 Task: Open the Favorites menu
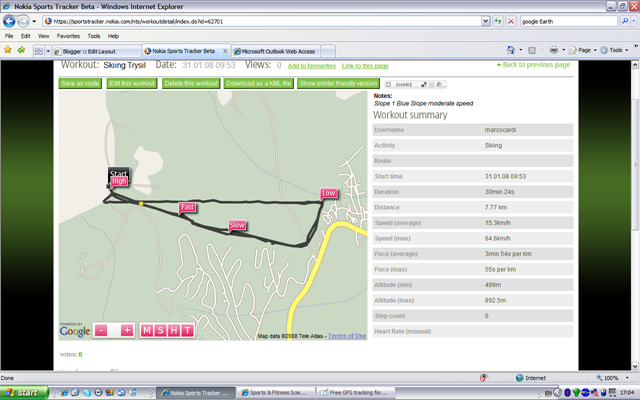pyautogui.click(x=68, y=36)
